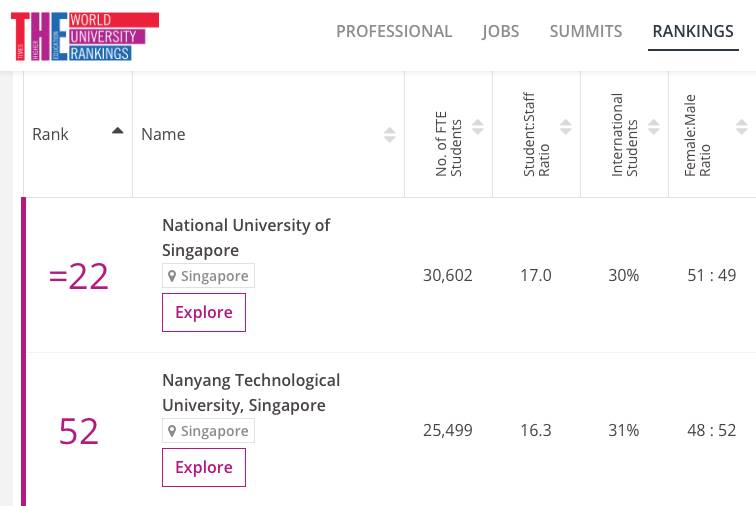Click Singapore location pin under National University
756x506 pixels.
pos(172,276)
